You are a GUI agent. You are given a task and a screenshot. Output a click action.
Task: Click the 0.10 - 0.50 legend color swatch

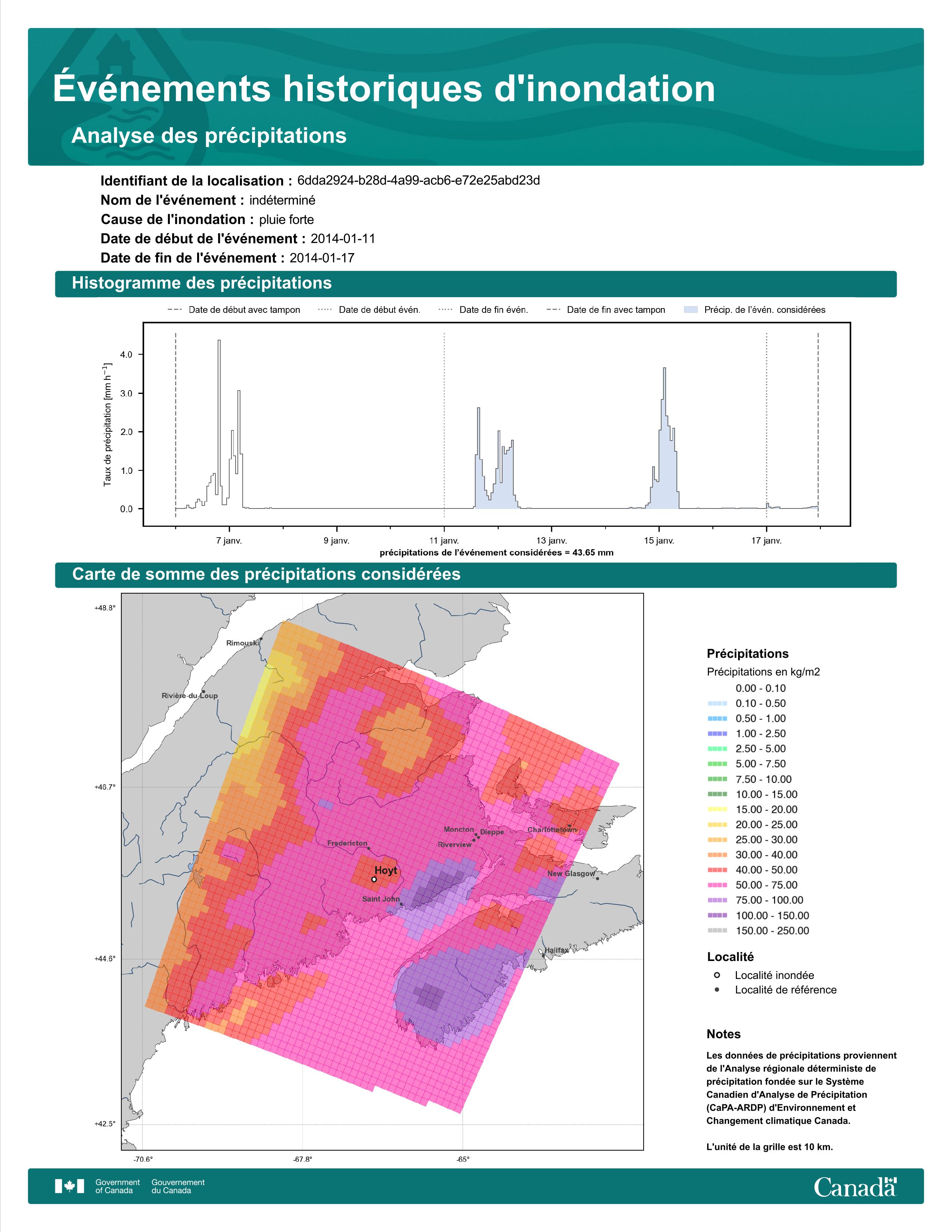(717, 703)
